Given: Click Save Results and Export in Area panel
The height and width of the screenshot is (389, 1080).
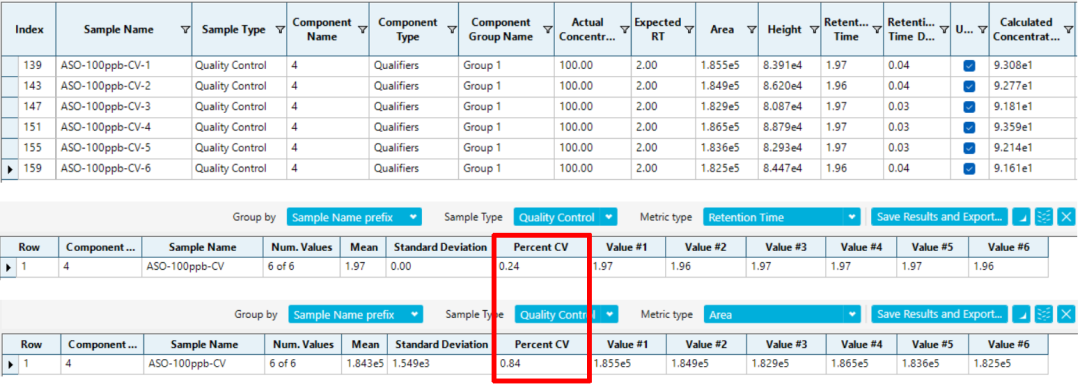Looking at the screenshot, I should 939,314.
